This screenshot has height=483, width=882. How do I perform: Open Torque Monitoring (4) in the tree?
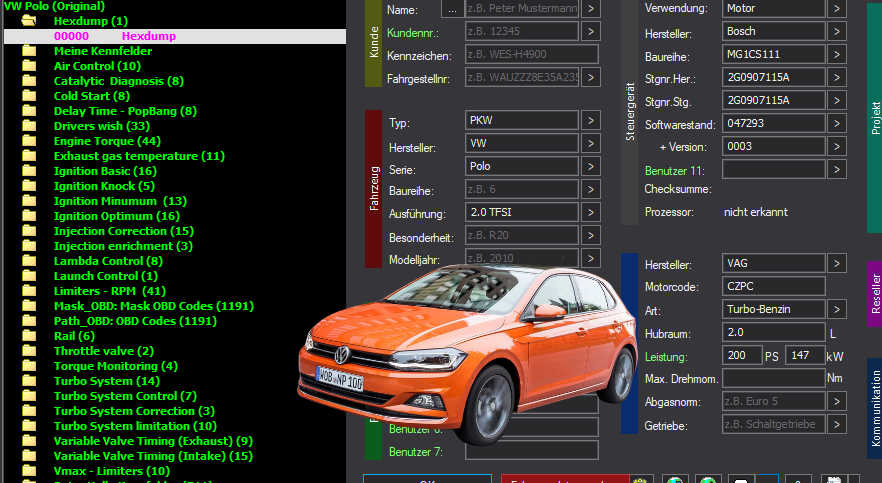point(116,366)
